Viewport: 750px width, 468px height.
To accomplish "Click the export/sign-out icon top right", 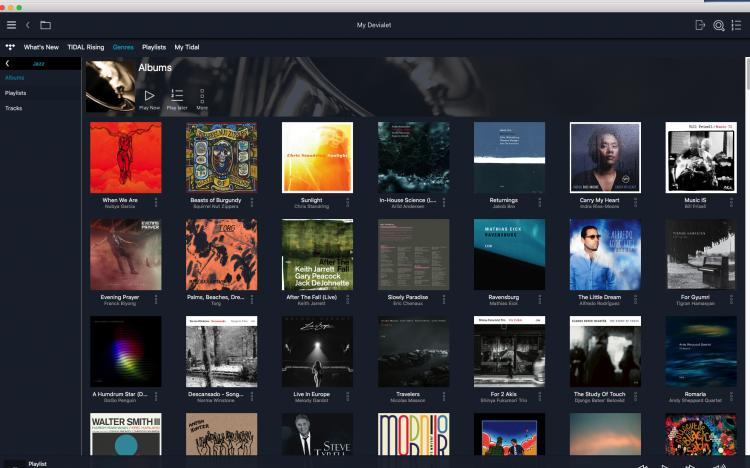I will click(x=700, y=25).
